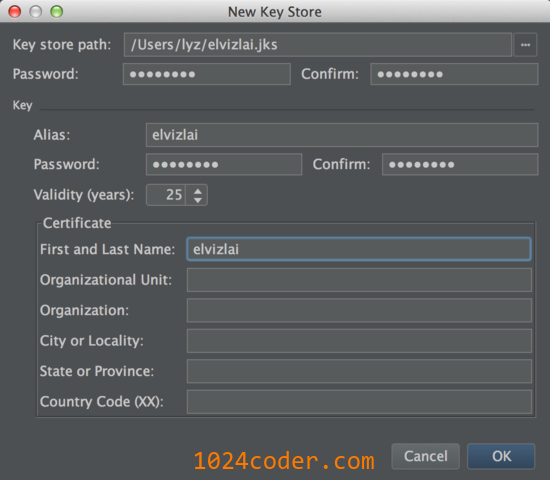Image resolution: width=550 pixels, height=480 pixels.
Task: Click the Country Code (XX) field
Action: point(359,401)
